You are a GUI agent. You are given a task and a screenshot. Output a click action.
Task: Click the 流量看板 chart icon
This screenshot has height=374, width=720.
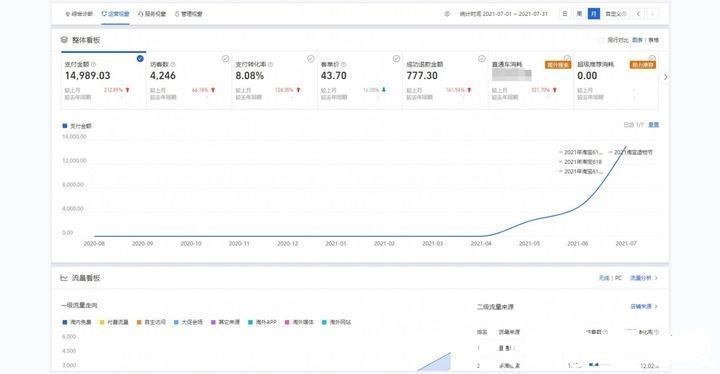pos(64,278)
